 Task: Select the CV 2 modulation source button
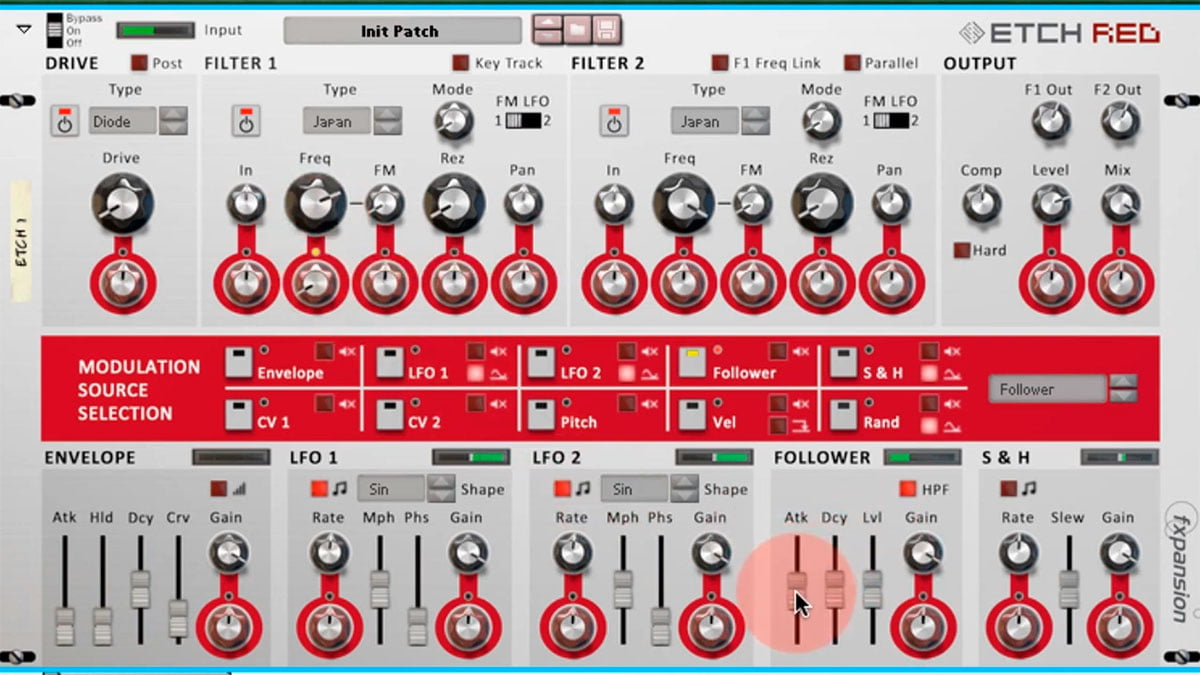tap(390, 415)
